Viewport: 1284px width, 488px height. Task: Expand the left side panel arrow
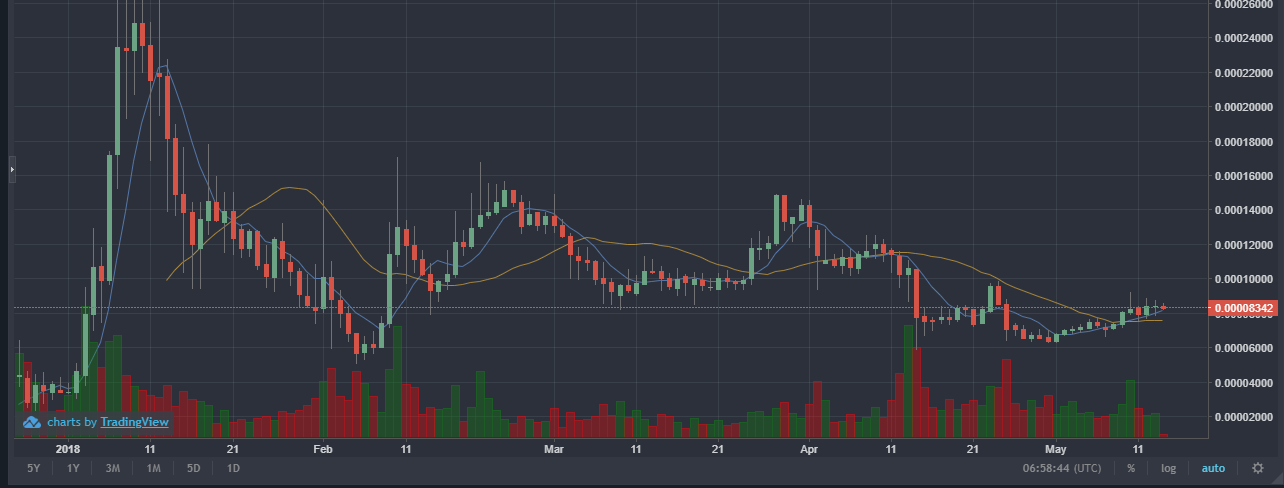click(x=13, y=170)
